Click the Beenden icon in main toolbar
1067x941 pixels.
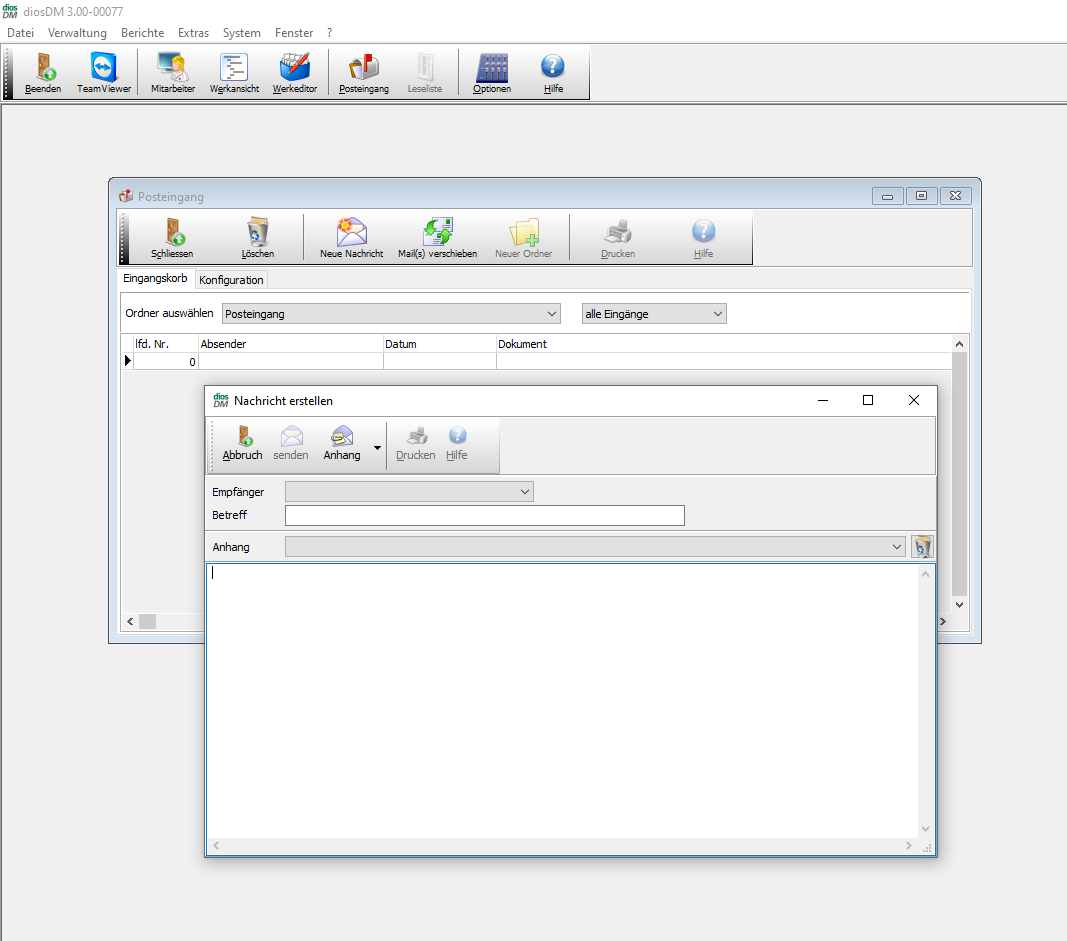pyautogui.click(x=44, y=72)
